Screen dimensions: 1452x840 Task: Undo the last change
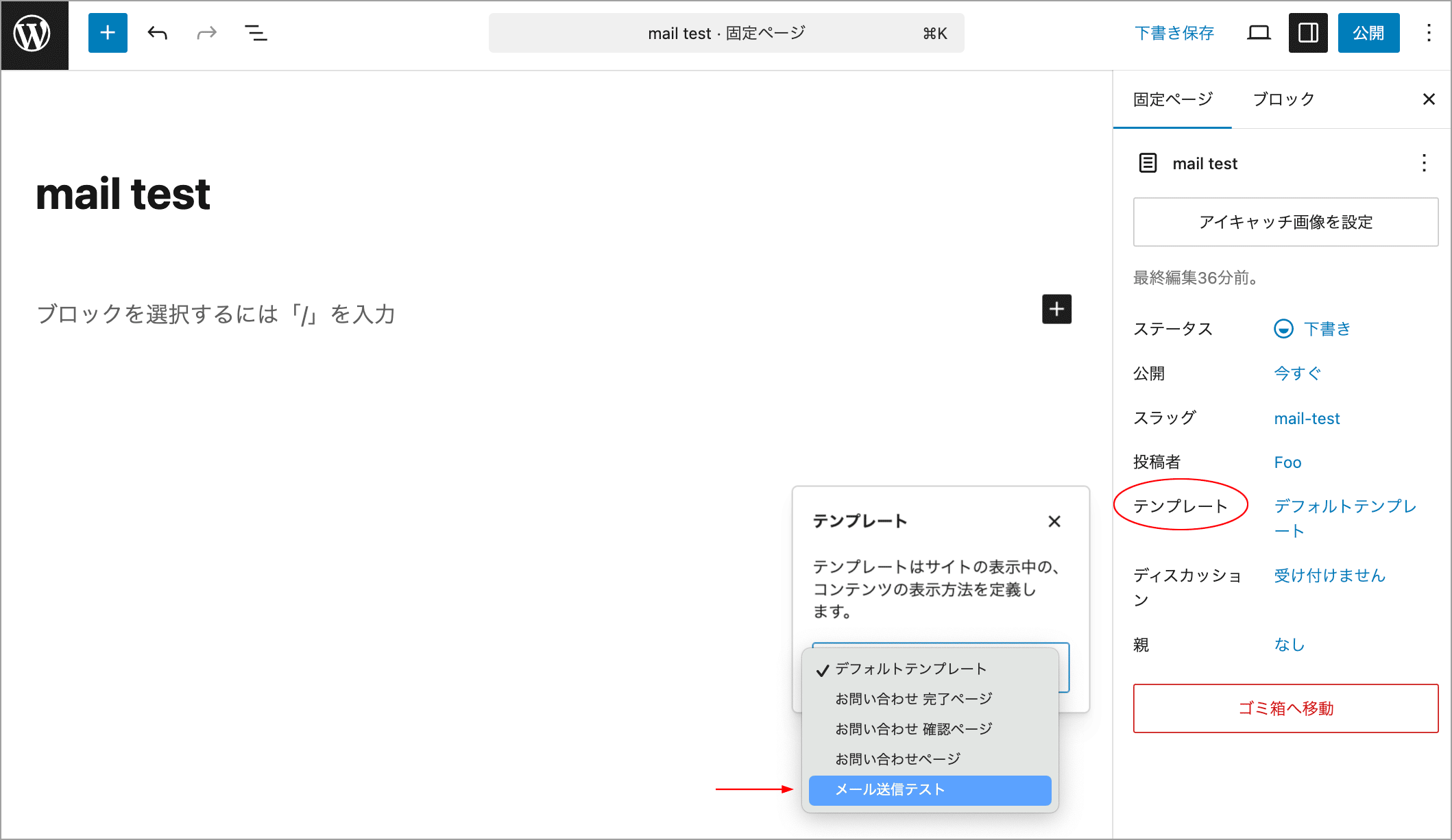click(x=158, y=33)
